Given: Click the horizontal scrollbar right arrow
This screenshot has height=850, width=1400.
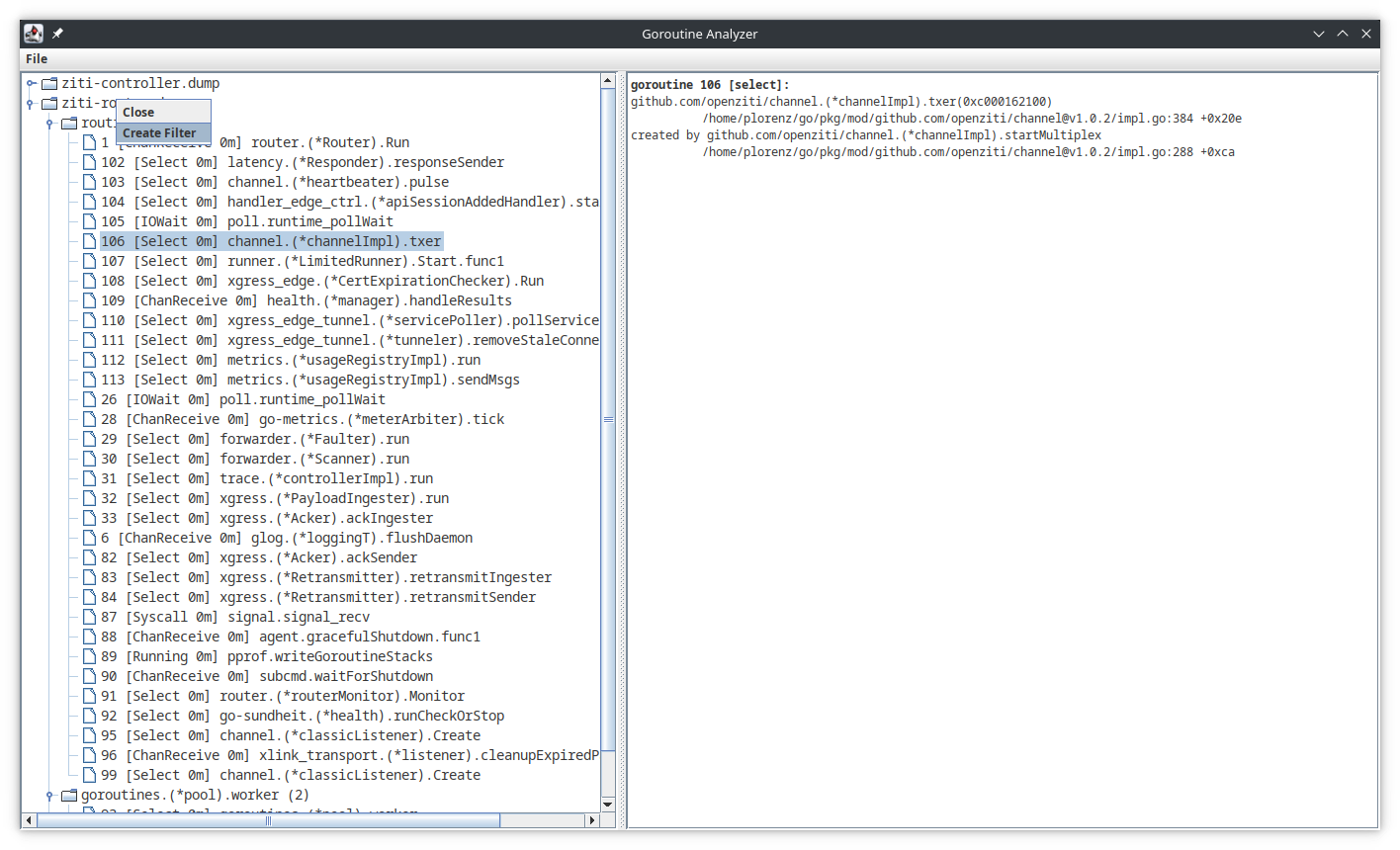Looking at the screenshot, I should click(592, 820).
